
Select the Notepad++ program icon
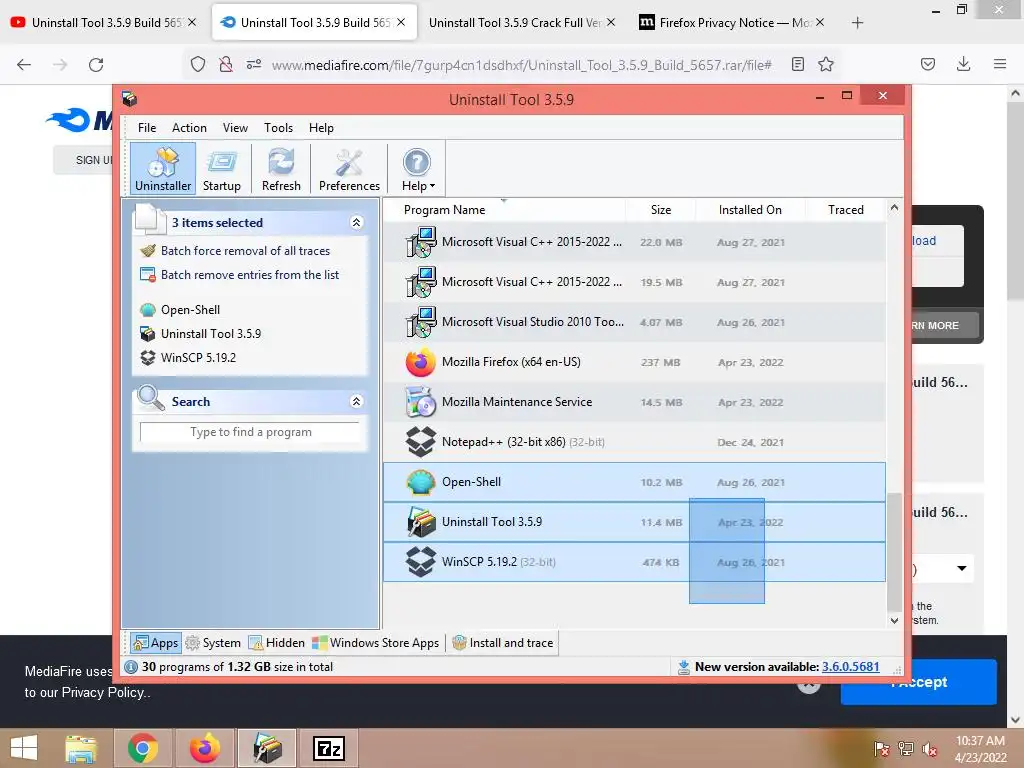421,442
